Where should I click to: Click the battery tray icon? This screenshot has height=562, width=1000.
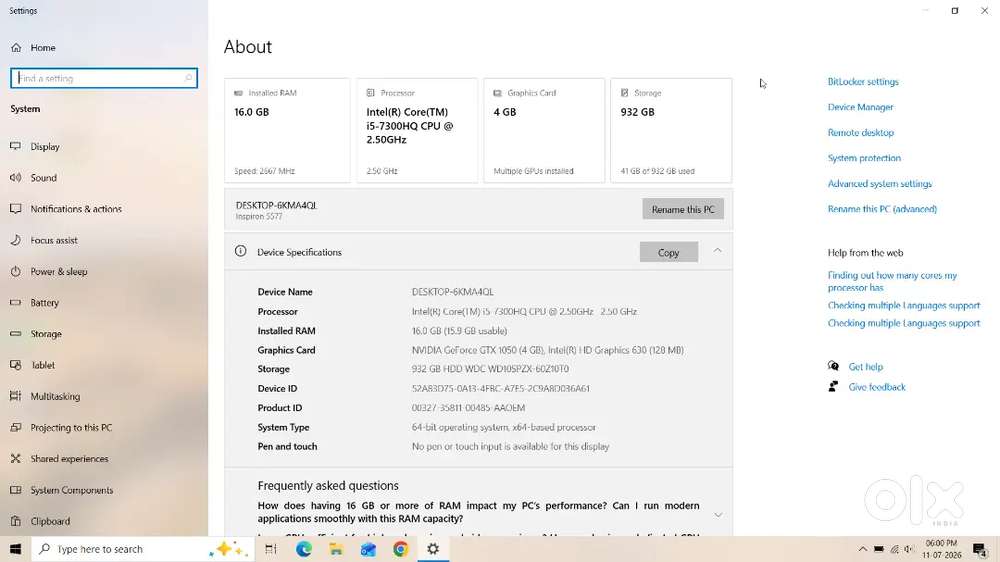click(x=878, y=549)
